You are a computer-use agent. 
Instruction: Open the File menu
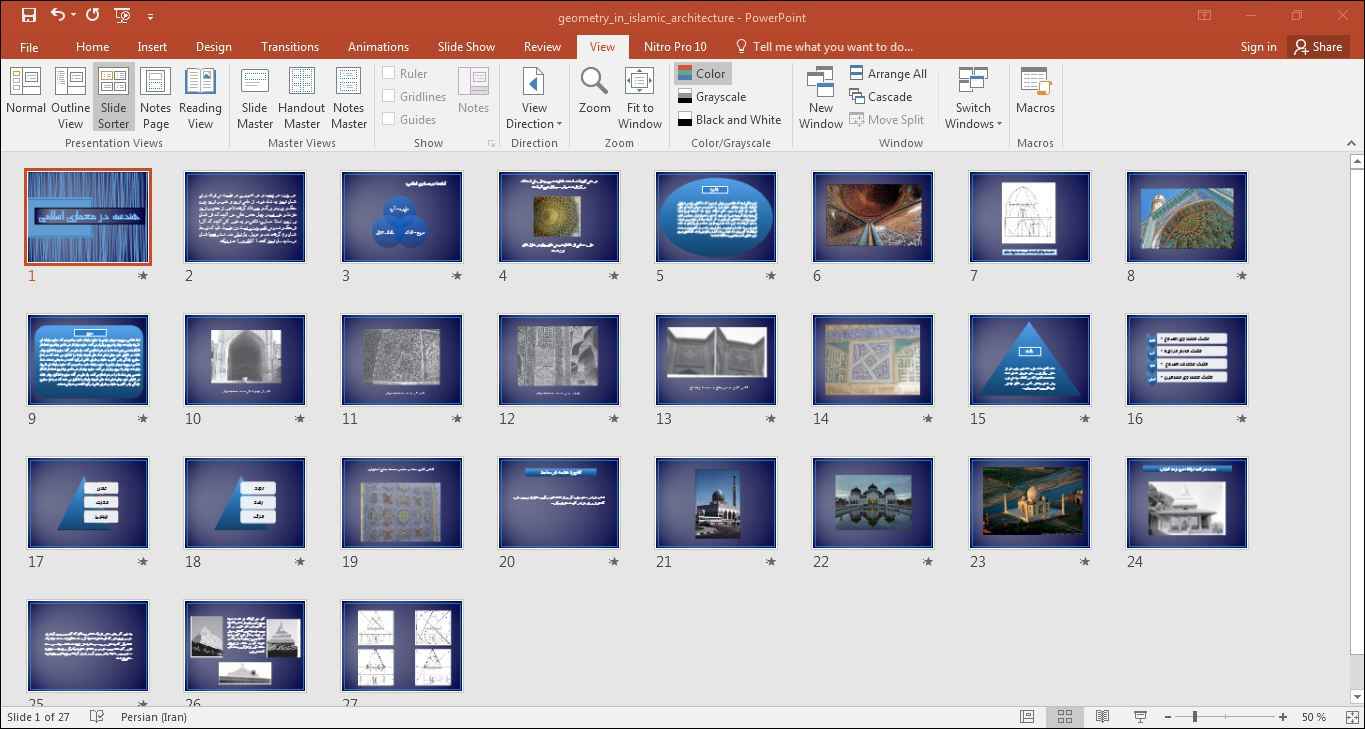tap(29, 47)
